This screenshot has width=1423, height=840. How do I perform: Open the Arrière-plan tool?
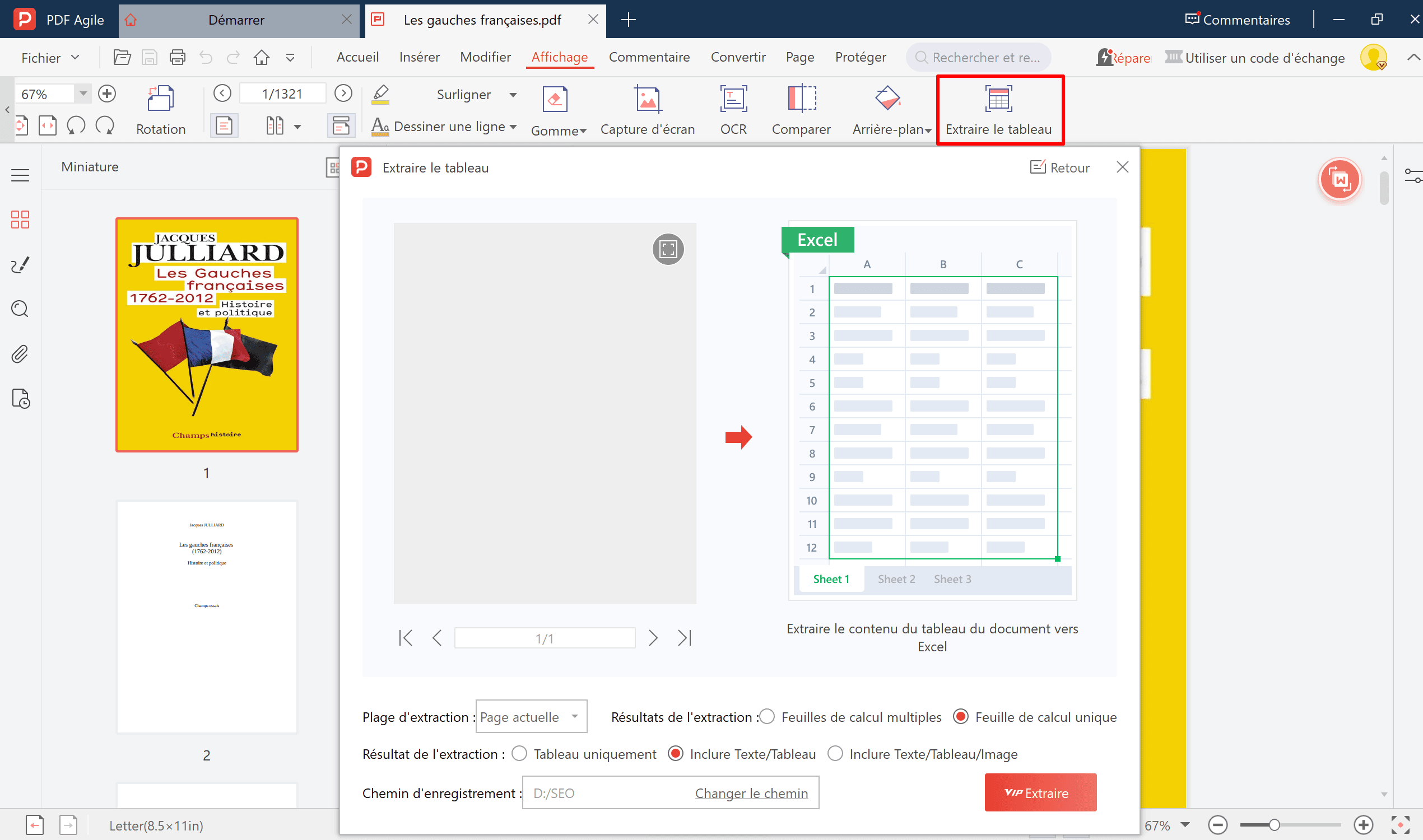click(x=891, y=110)
